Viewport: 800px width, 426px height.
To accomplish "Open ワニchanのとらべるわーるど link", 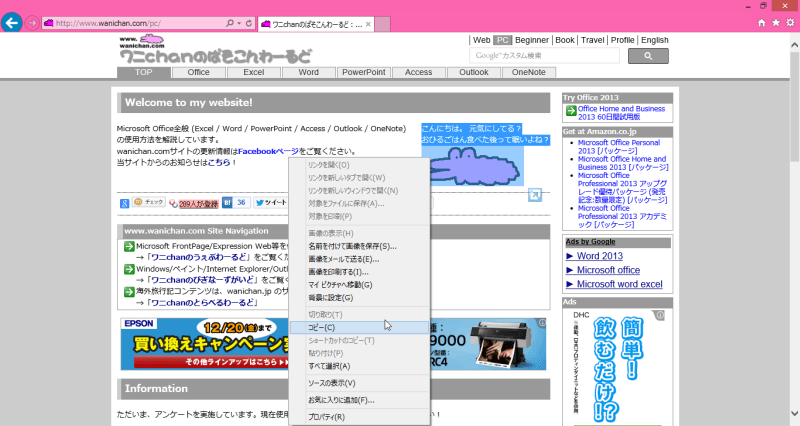I will pyautogui.click(x=202, y=303).
